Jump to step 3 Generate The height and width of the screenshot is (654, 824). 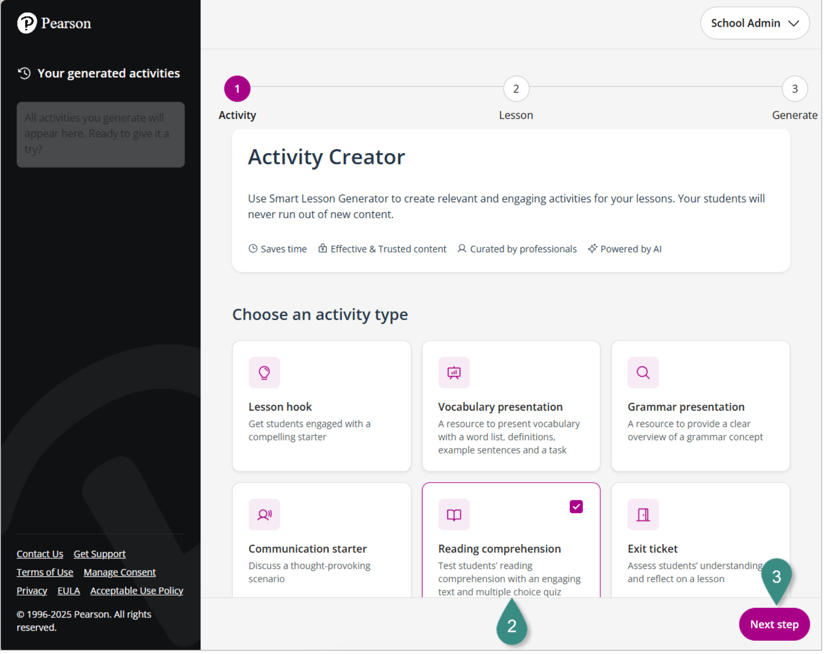(x=794, y=89)
